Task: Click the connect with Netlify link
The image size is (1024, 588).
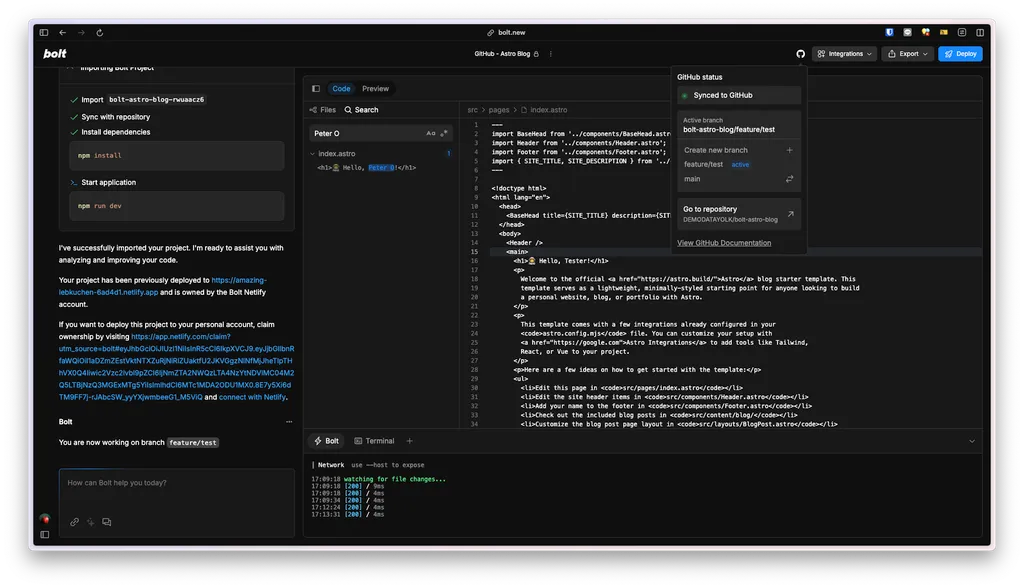Action: point(252,397)
